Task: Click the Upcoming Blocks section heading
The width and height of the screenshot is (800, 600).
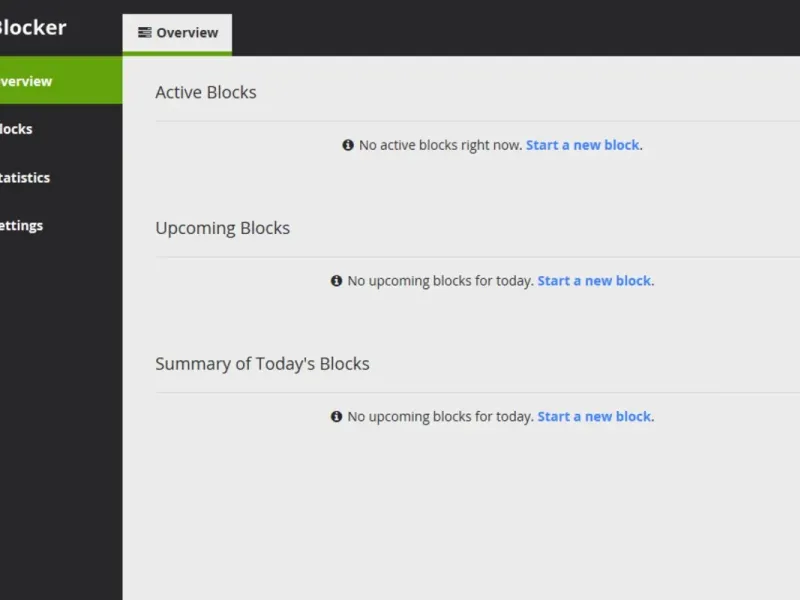Action: click(x=222, y=228)
